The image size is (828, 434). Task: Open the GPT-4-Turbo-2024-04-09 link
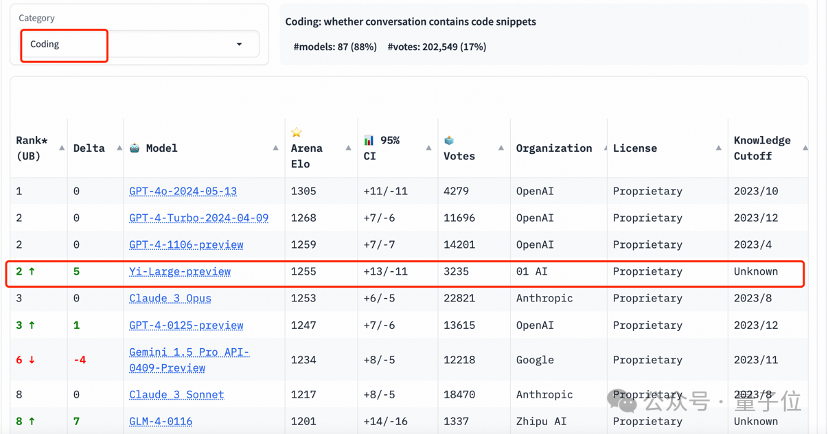[x=199, y=218]
